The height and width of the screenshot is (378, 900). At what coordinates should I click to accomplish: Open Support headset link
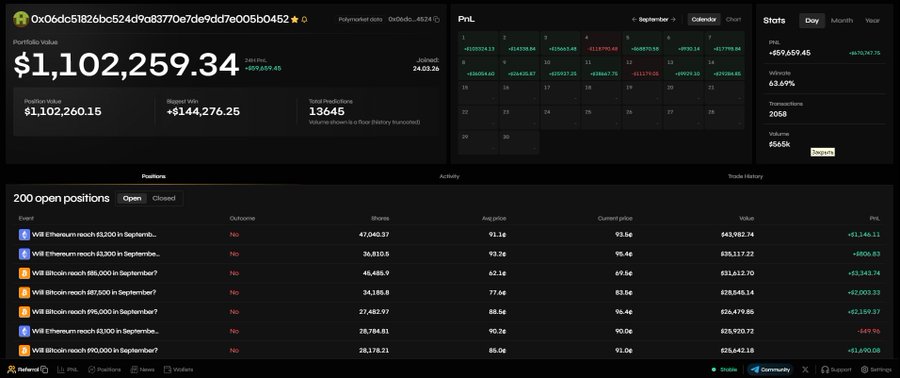tap(836, 369)
